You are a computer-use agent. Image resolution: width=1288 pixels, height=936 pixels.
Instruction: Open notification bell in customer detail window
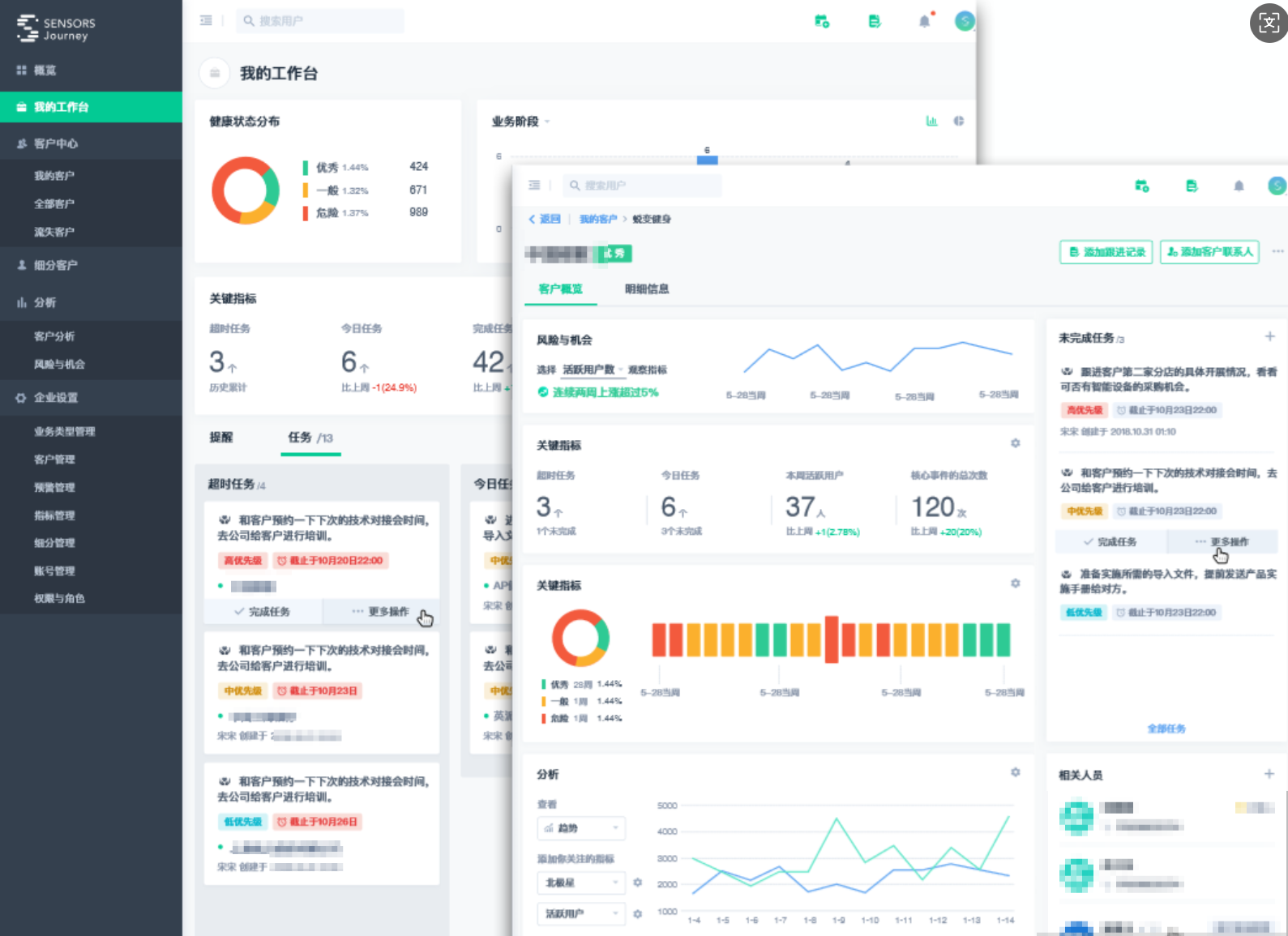point(1239,186)
